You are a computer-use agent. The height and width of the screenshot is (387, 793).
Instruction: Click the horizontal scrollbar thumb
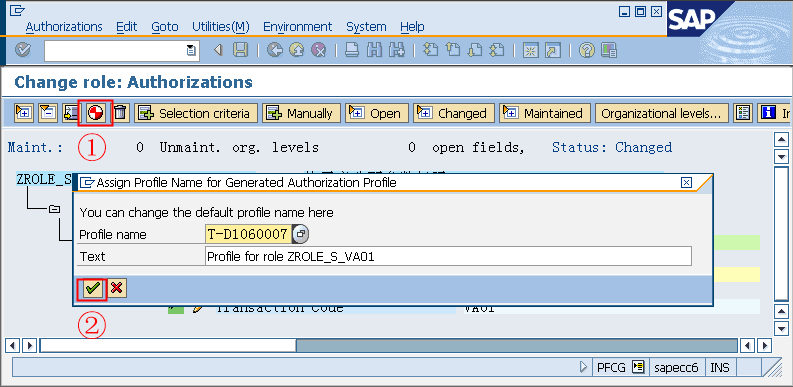pos(168,346)
